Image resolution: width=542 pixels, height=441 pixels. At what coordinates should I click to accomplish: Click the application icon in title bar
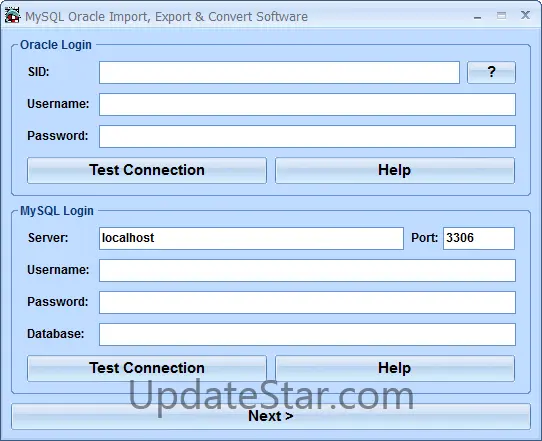[12, 16]
